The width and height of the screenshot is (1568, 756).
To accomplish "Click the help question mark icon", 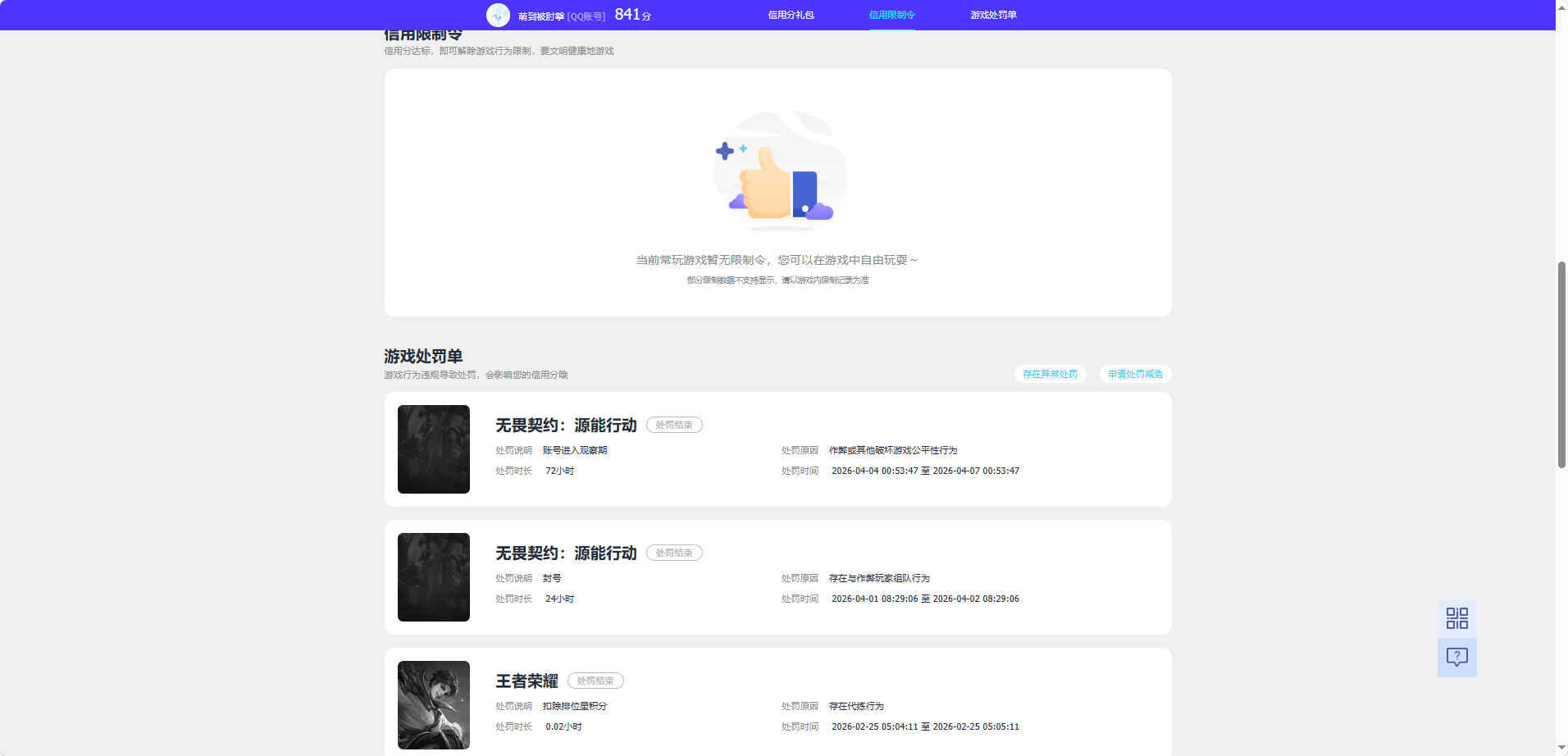I will click(x=1456, y=657).
